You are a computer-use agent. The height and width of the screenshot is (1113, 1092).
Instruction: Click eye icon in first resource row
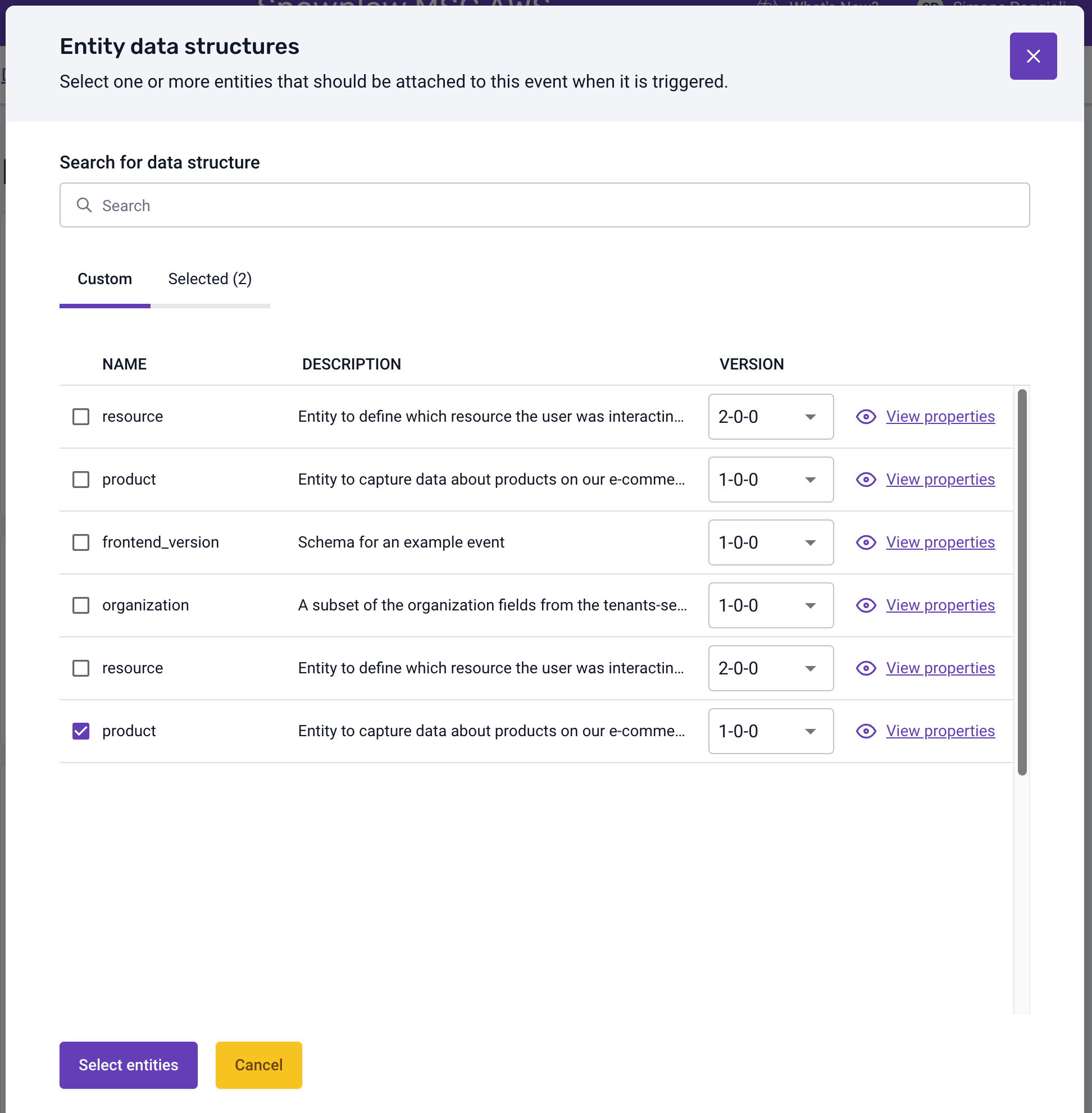click(866, 417)
